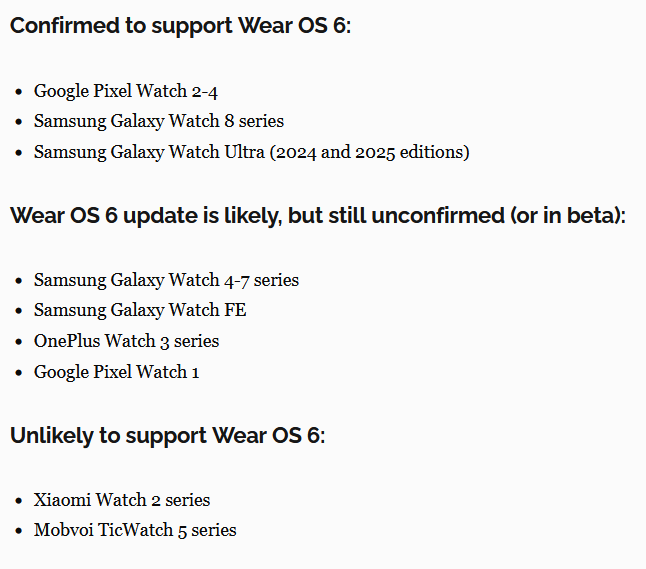This screenshot has height=569, width=646.
Task: Select the Samsung Galaxy Watch 4-7 series item
Action: coord(166,280)
